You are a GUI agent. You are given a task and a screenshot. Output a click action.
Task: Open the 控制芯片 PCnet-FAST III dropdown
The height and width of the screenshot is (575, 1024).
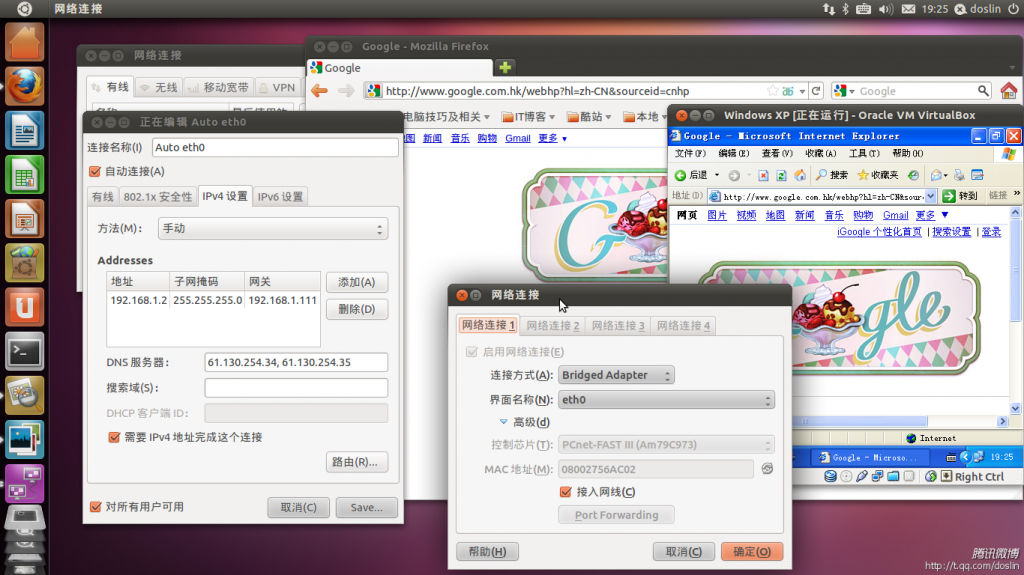pyautogui.click(x=666, y=444)
